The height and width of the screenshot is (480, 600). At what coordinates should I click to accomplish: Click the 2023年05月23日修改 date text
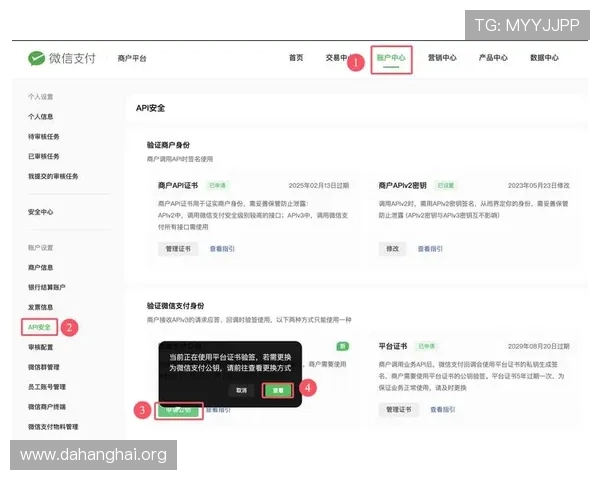coord(538,186)
